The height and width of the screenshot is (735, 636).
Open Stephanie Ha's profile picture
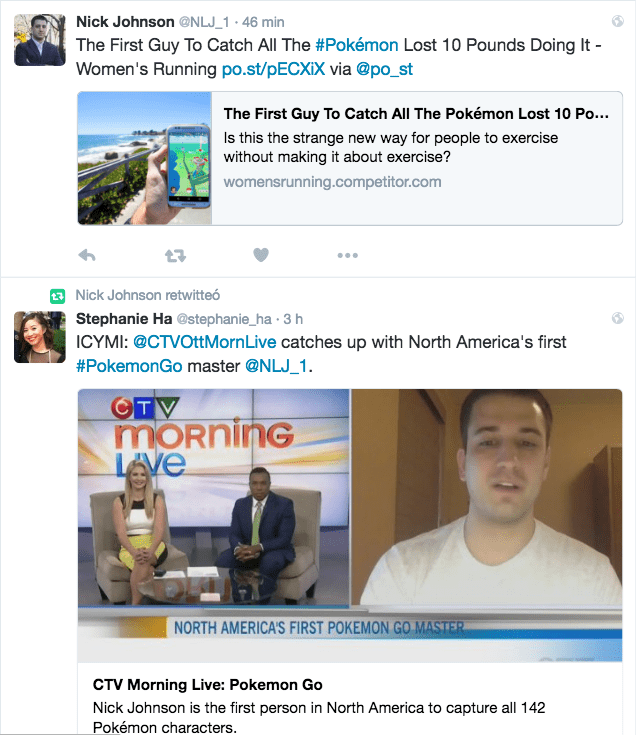40,337
